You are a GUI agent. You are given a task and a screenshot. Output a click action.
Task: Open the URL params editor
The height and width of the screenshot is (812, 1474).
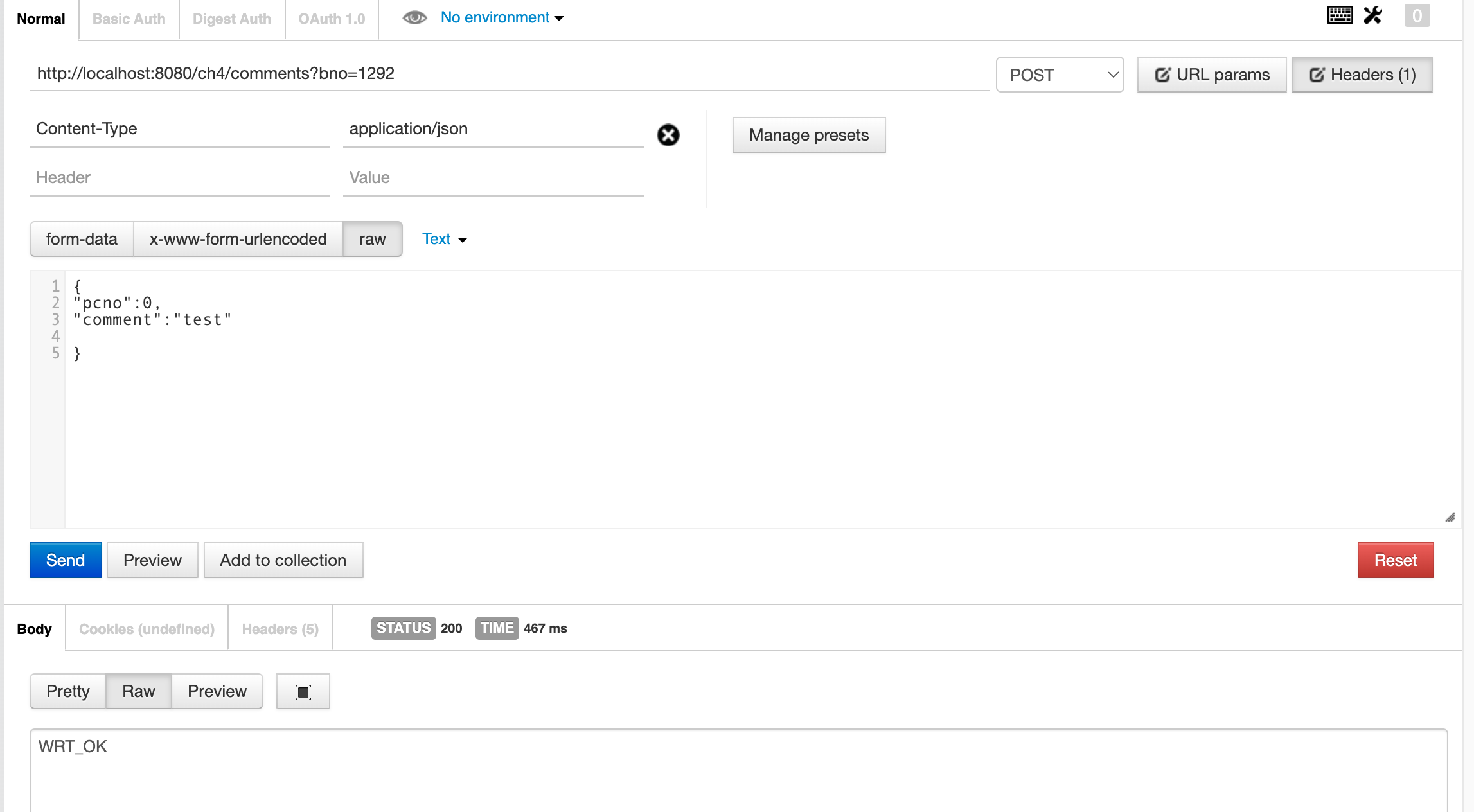coord(1212,75)
